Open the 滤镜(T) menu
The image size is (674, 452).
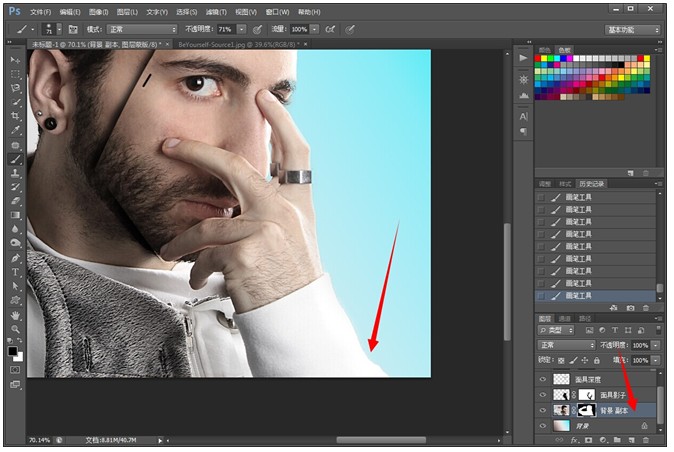[x=216, y=12]
